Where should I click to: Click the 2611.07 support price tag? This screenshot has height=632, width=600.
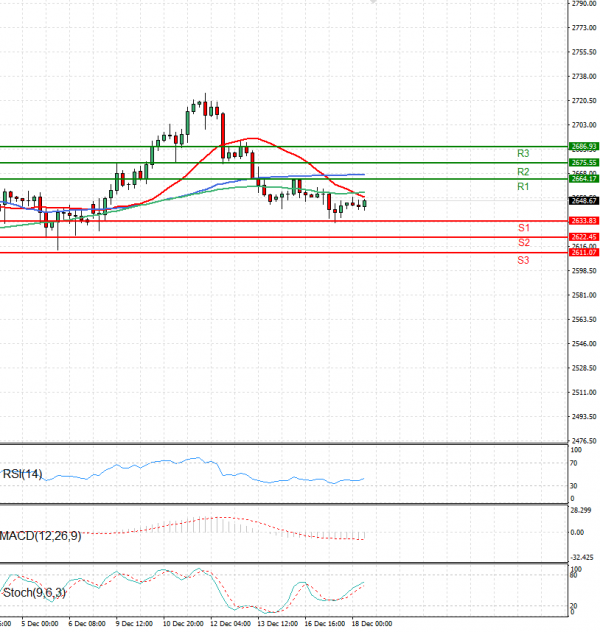pos(584,253)
